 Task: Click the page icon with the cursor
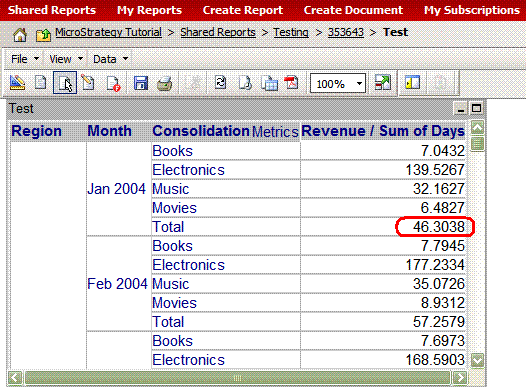(65, 83)
